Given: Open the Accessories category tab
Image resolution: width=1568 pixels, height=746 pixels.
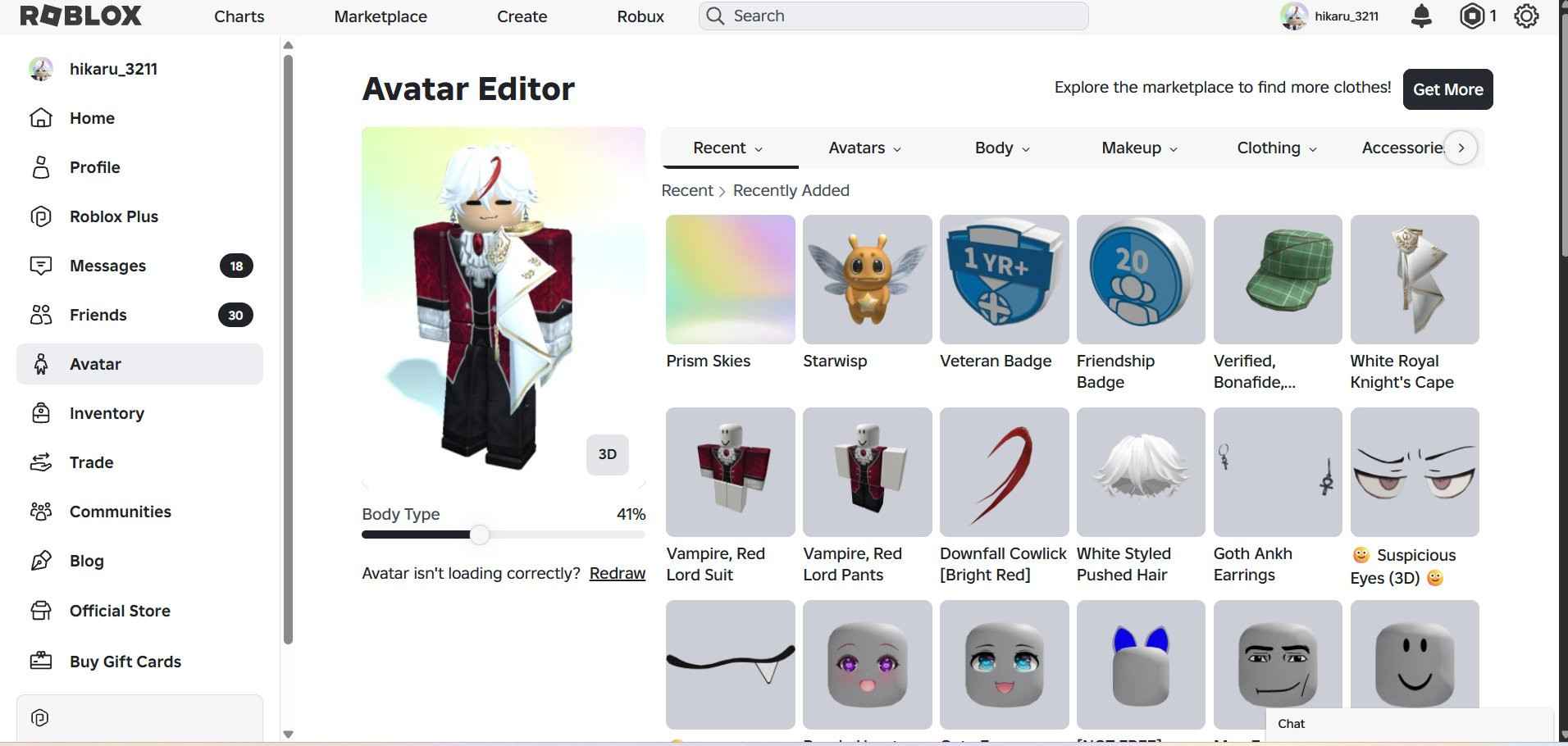Looking at the screenshot, I should [1402, 148].
